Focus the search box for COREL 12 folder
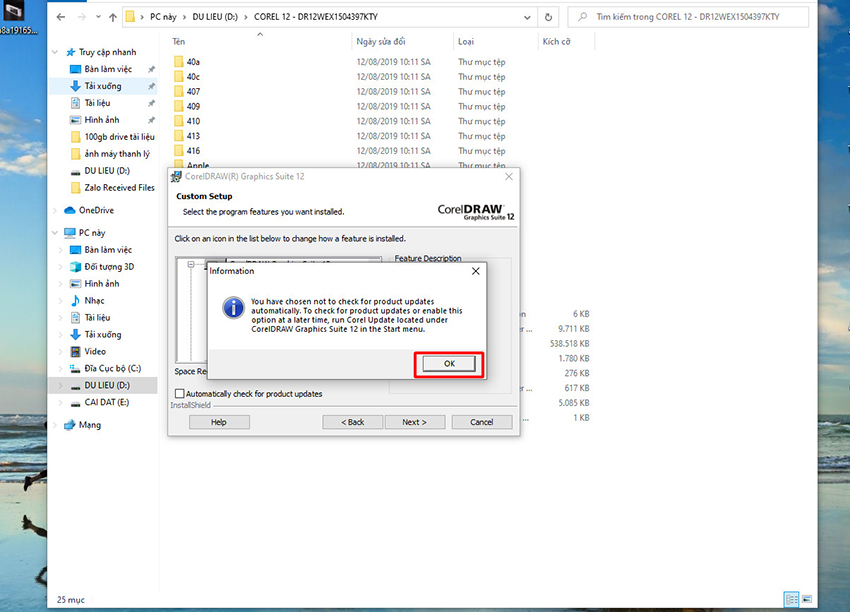The image size is (850, 612). point(688,17)
